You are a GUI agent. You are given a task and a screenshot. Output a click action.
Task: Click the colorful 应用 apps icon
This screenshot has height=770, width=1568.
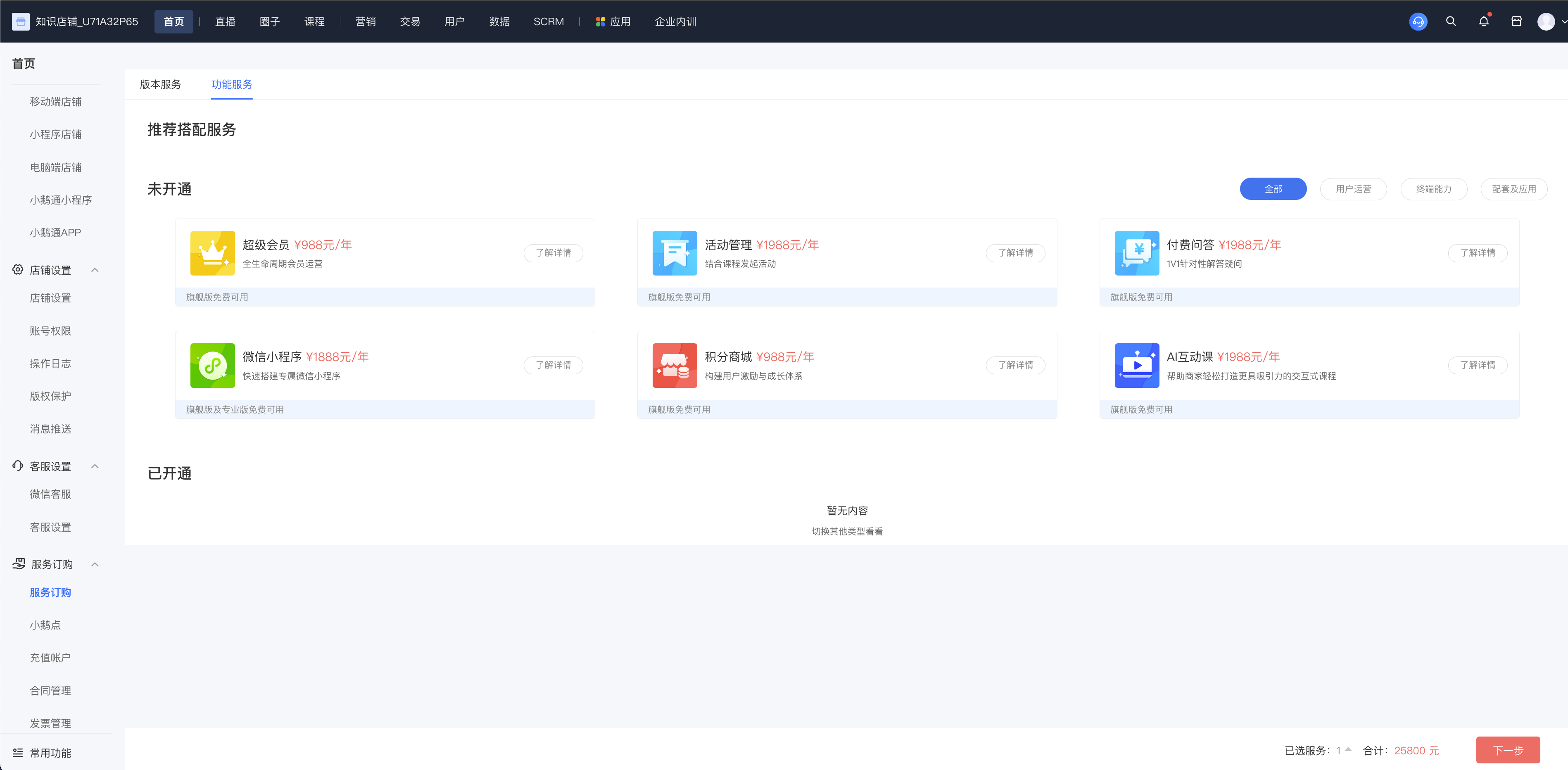click(600, 21)
